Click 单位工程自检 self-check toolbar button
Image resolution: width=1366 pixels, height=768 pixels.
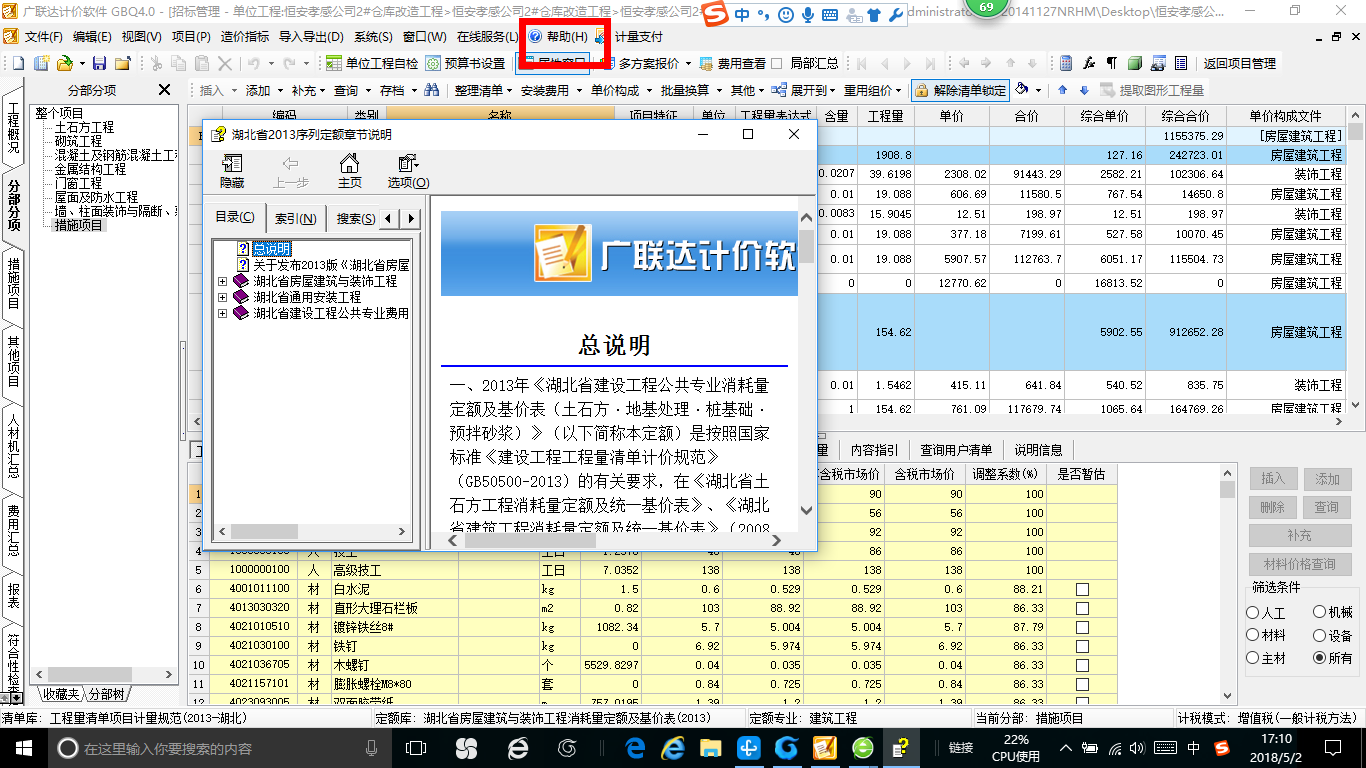coord(372,63)
